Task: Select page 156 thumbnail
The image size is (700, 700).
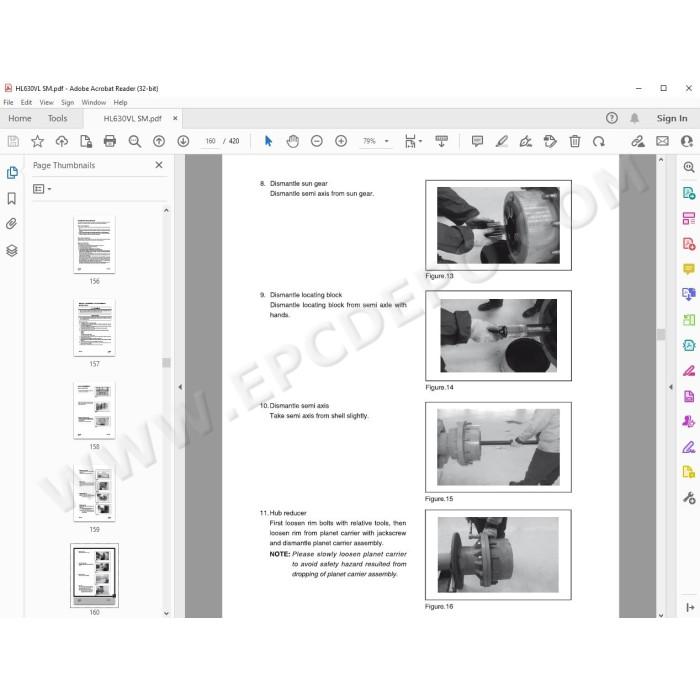Action: tap(94, 245)
